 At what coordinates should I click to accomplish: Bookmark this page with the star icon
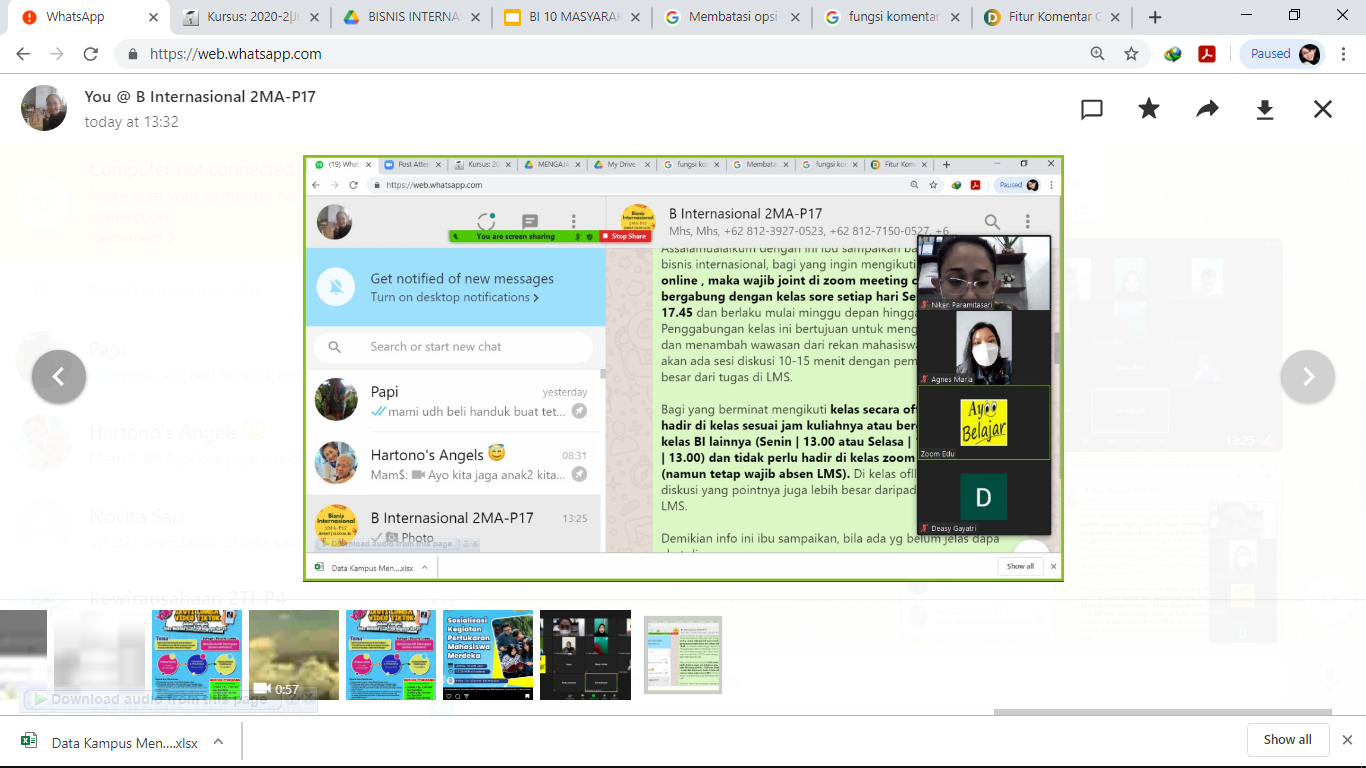click(x=1131, y=54)
